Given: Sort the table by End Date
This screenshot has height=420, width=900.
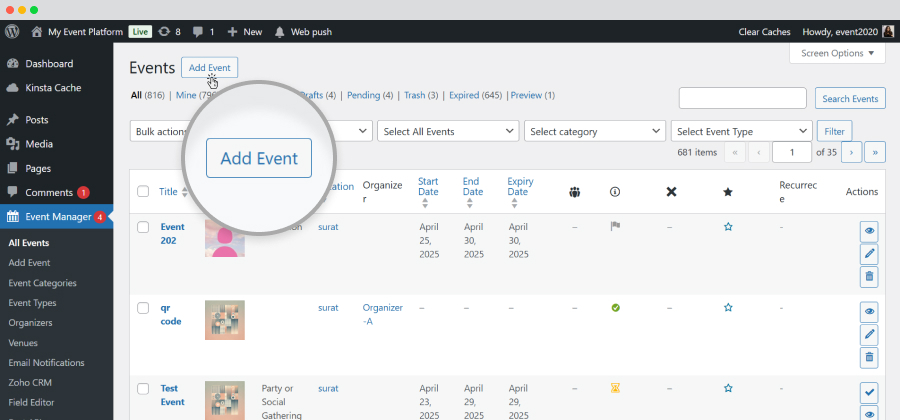Looking at the screenshot, I should 472,192.
